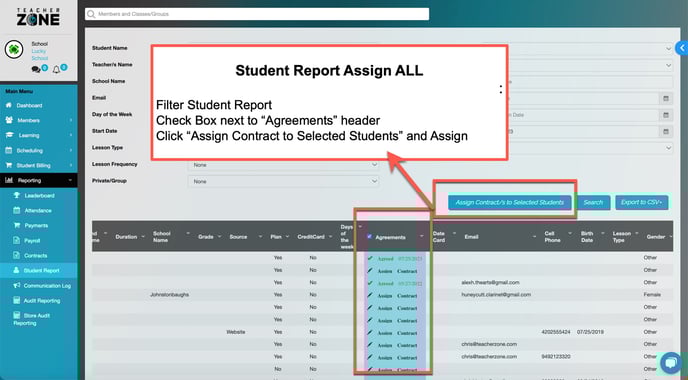Expand the blue side panel arrow
Image resolution: width=688 pixels, height=380 pixels.
682,48
